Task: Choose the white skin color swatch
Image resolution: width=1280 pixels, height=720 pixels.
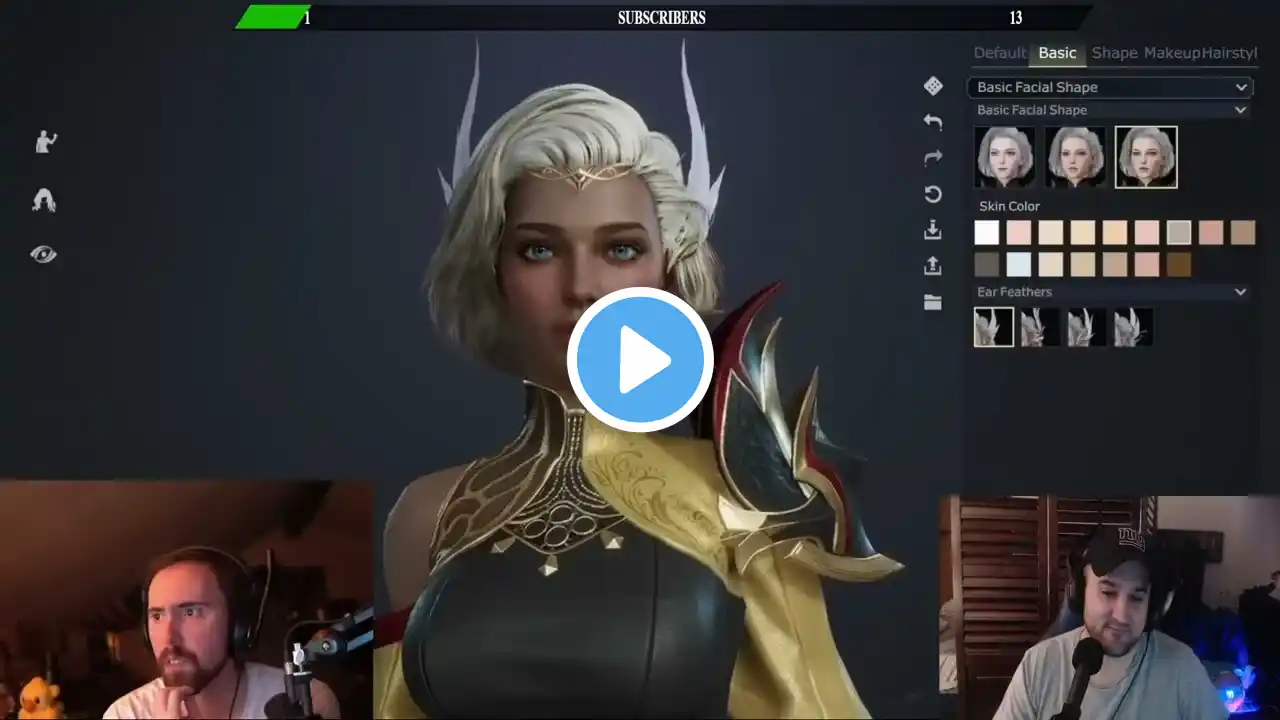Action: click(x=987, y=233)
